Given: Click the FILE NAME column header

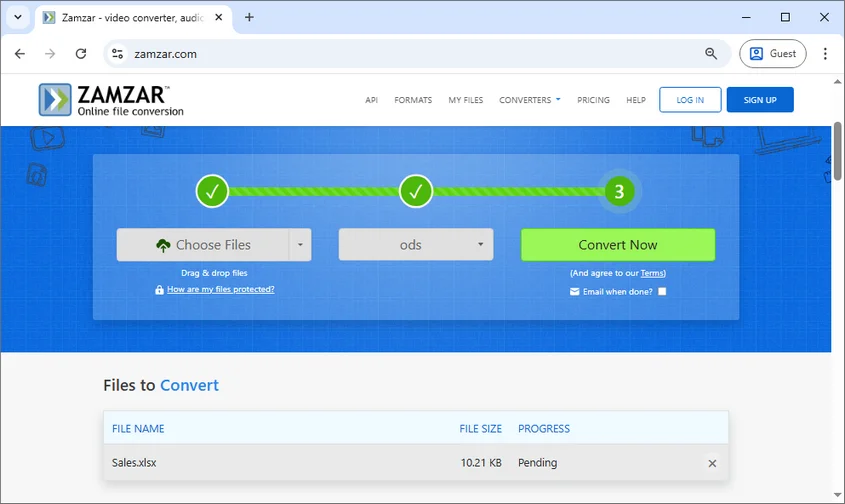Looking at the screenshot, I should 138,429.
